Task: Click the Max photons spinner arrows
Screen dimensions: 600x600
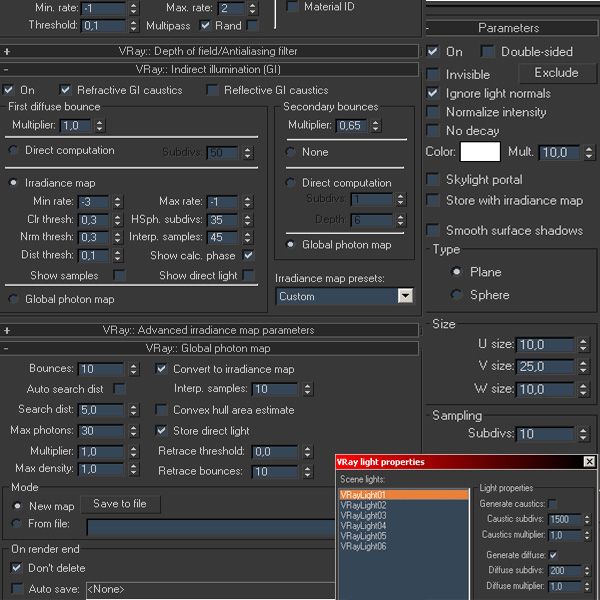Action: click(x=133, y=431)
